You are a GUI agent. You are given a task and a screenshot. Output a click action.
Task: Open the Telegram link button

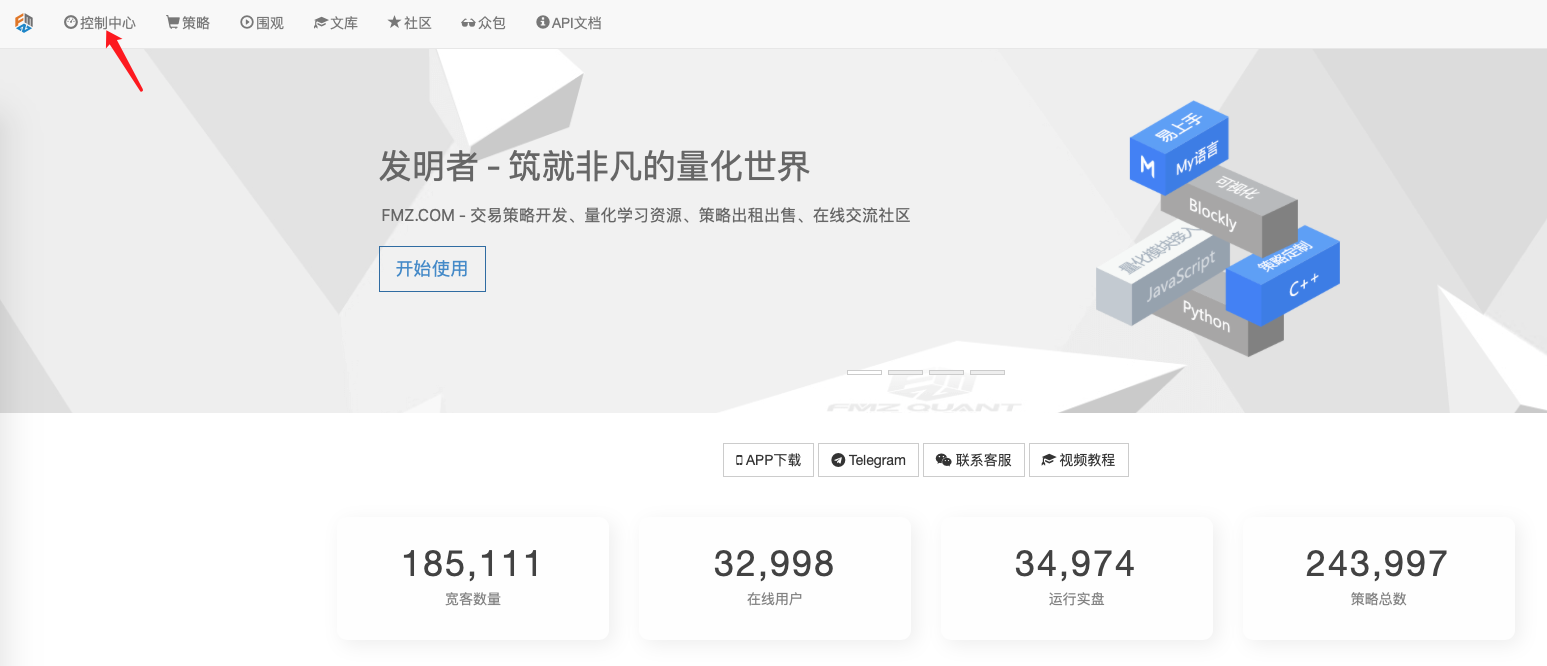[868, 460]
